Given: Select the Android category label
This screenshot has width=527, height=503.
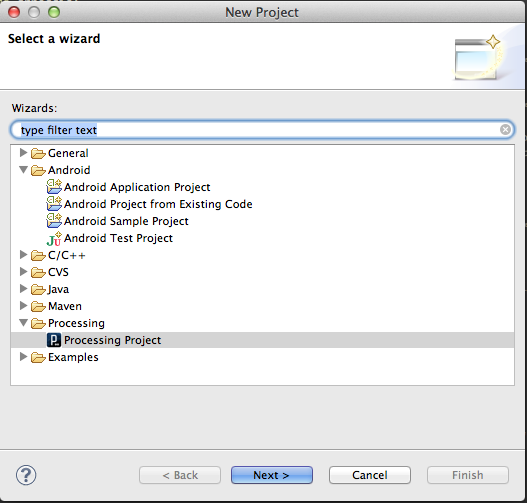Looking at the screenshot, I should point(69,170).
